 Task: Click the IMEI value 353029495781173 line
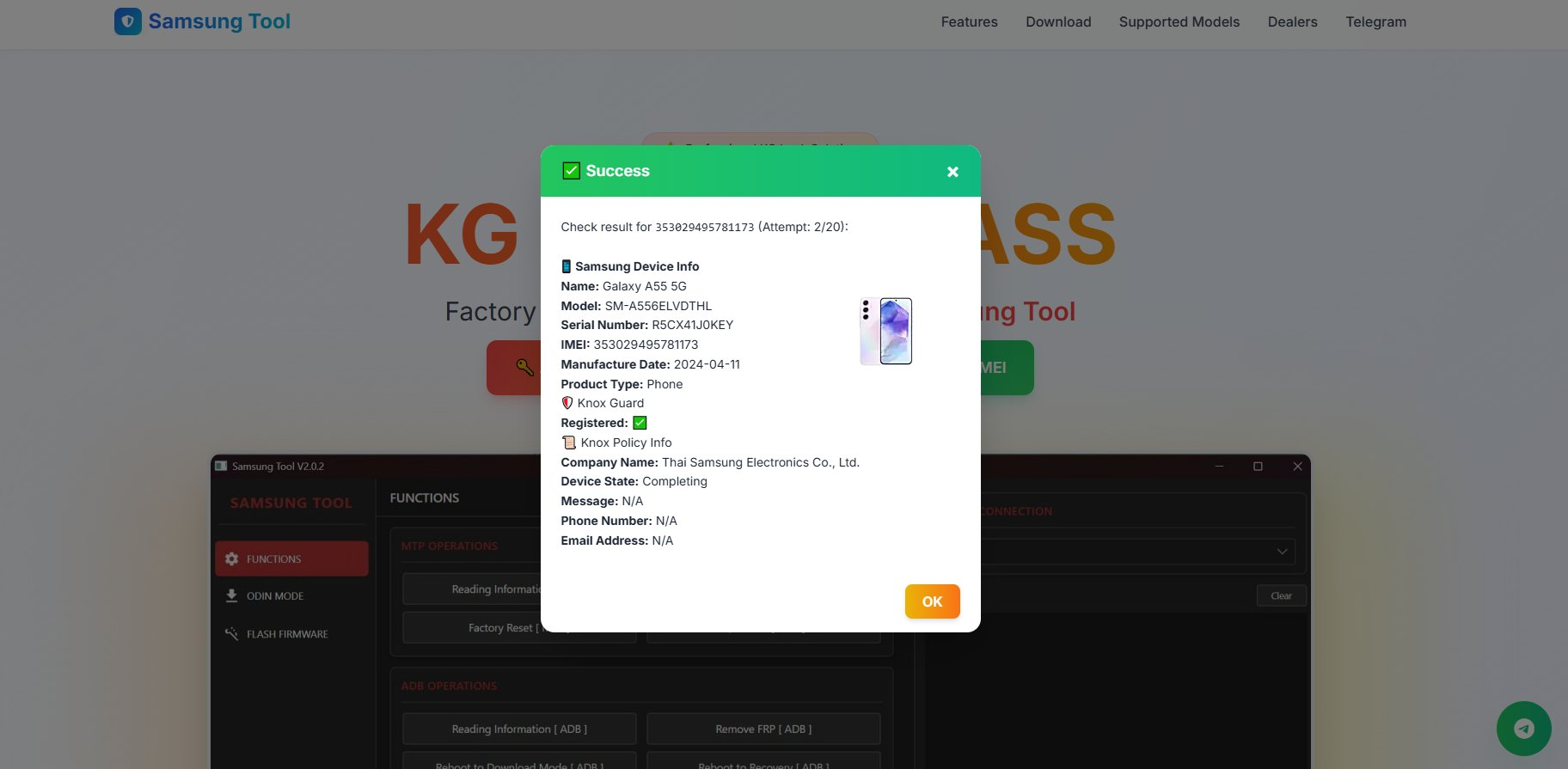point(629,345)
